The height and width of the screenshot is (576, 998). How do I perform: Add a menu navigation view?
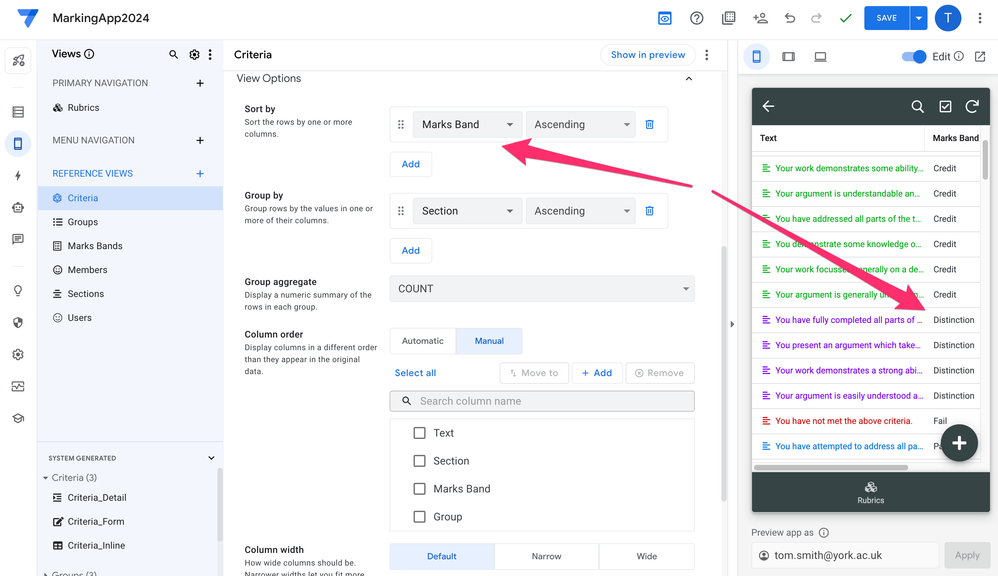pos(200,141)
